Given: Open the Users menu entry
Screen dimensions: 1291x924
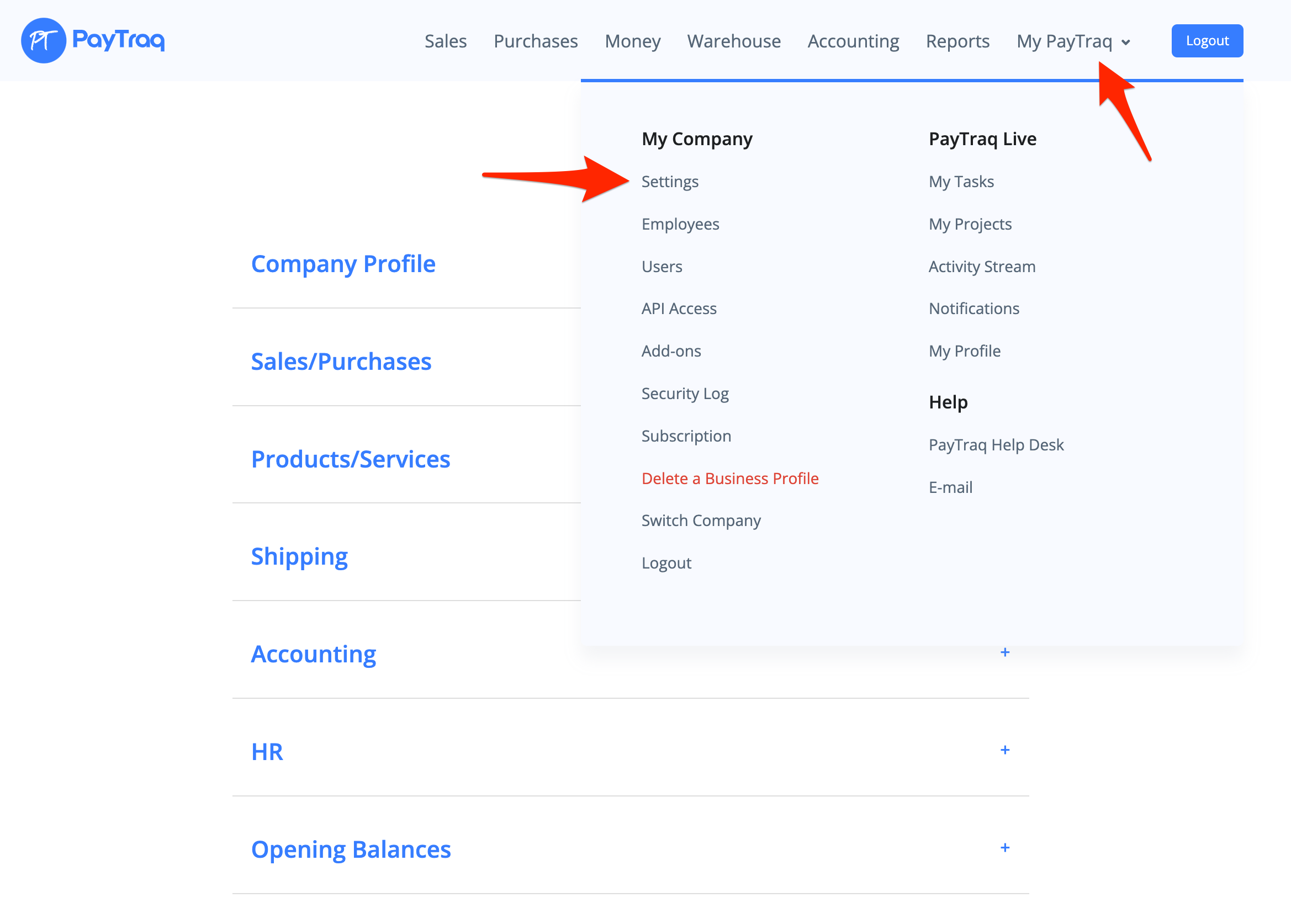Looking at the screenshot, I should 662,266.
